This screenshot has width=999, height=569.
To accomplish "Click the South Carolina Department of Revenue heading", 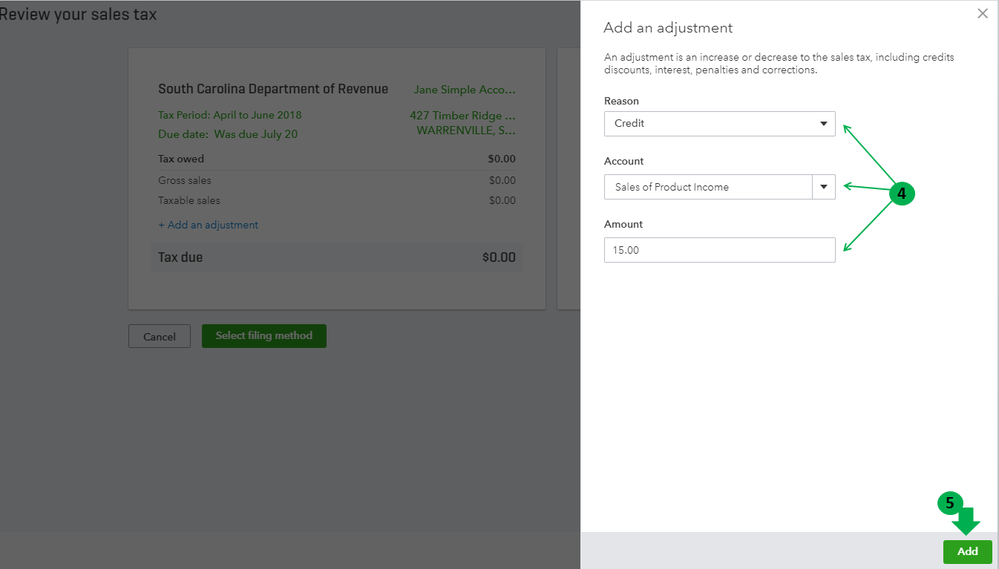I will point(273,89).
